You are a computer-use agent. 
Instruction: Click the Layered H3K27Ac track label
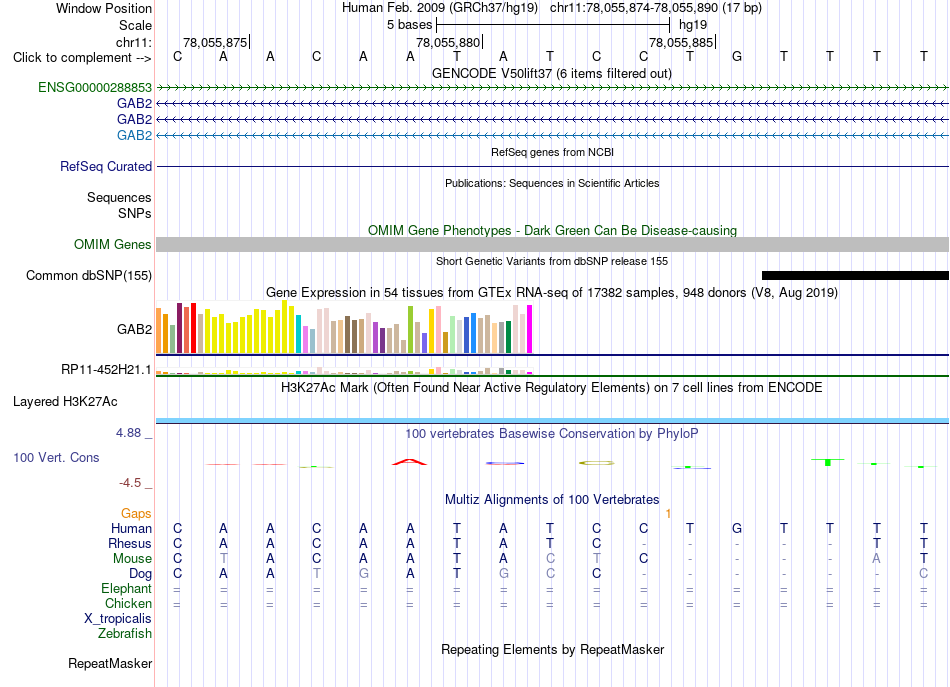pos(65,401)
